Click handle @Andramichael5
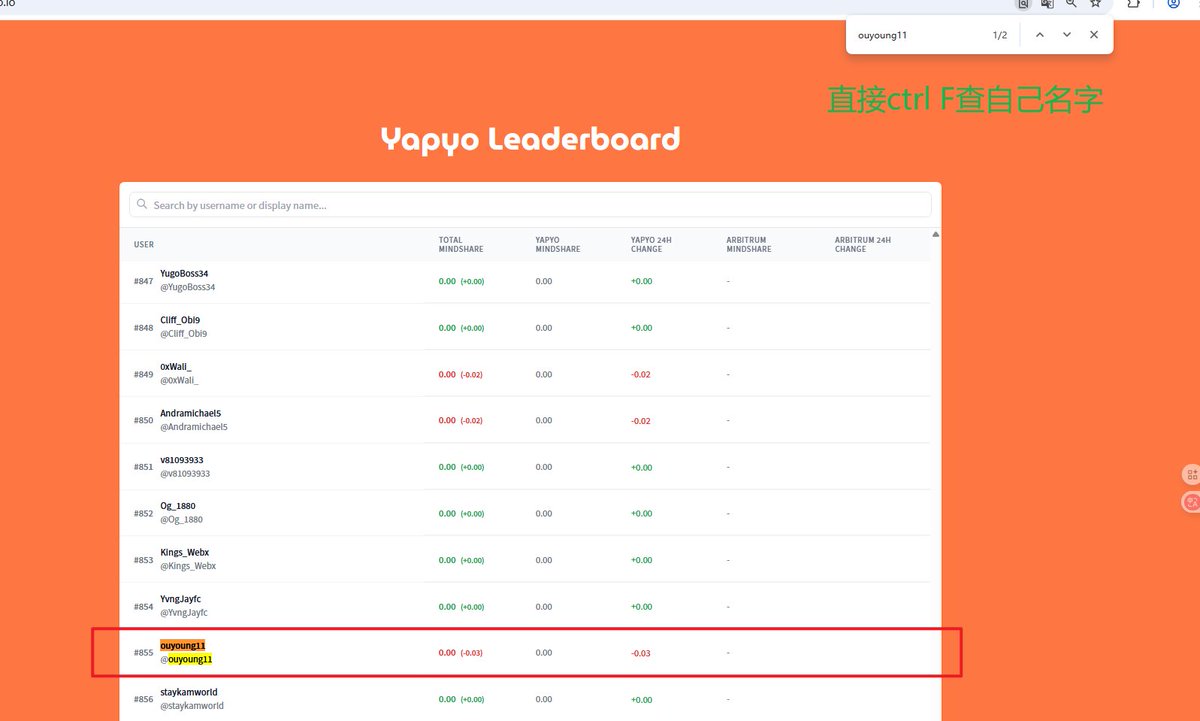The height and width of the screenshot is (721, 1200). (194, 427)
